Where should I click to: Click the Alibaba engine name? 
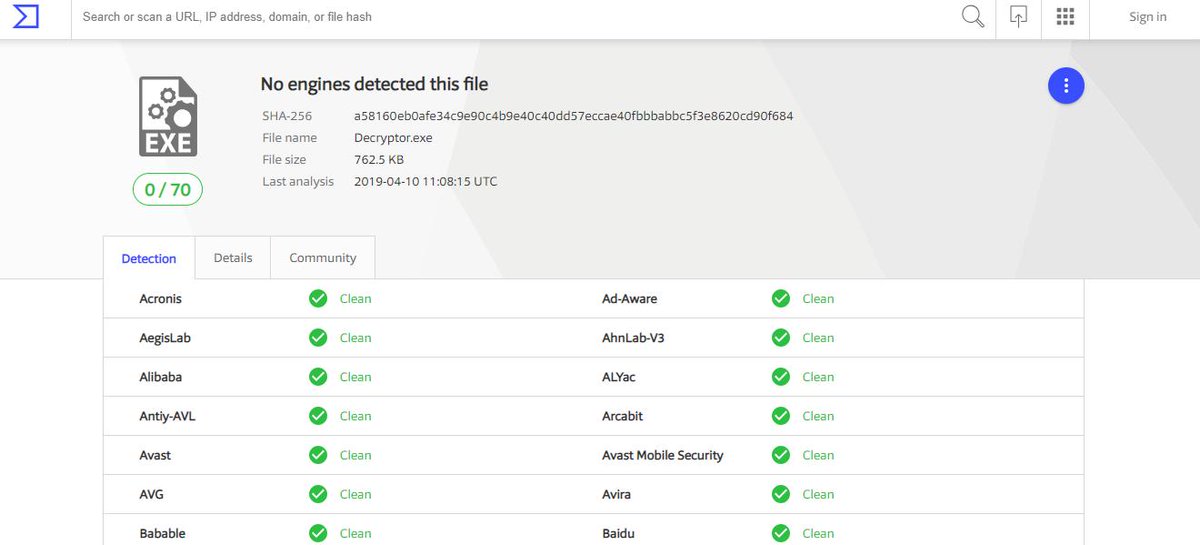[161, 377]
